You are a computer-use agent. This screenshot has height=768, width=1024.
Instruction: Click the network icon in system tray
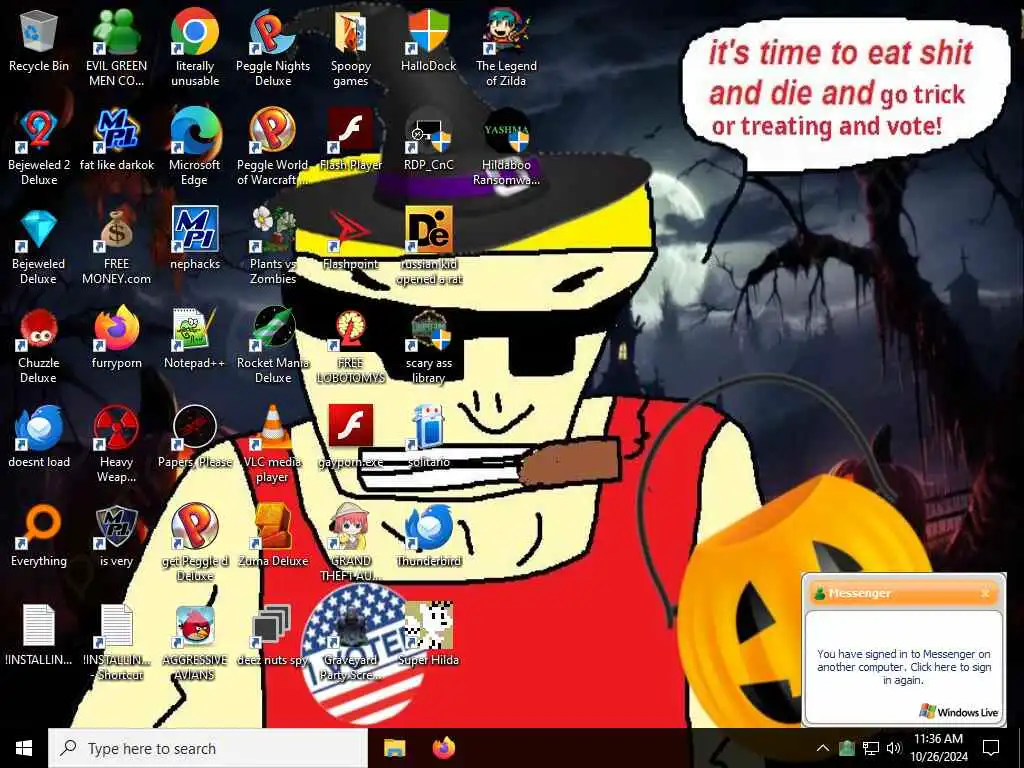871,748
